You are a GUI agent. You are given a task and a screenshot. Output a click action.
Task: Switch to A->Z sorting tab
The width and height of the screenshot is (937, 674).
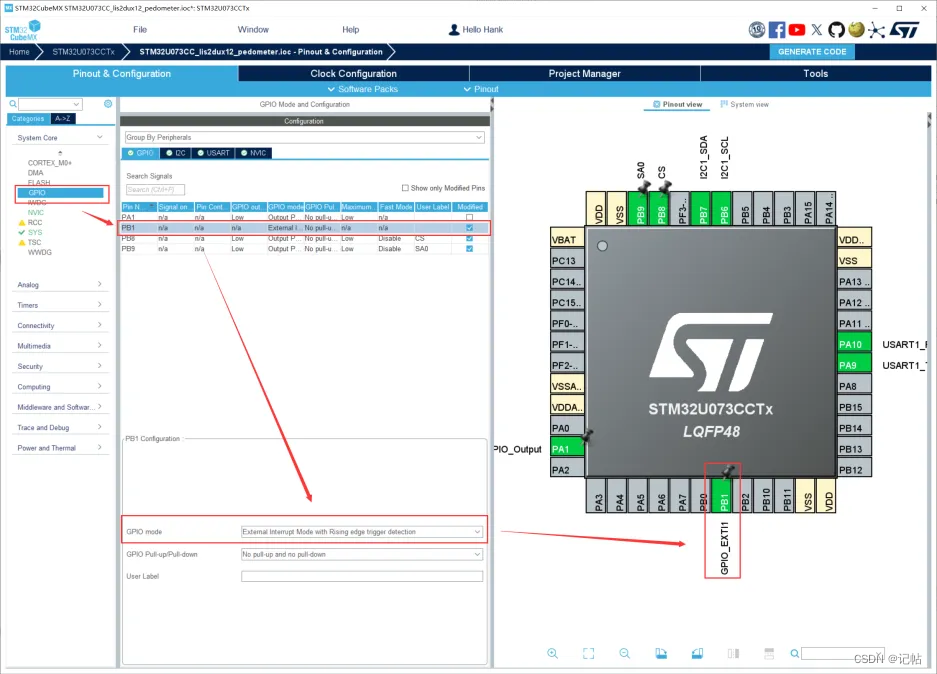point(62,119)
